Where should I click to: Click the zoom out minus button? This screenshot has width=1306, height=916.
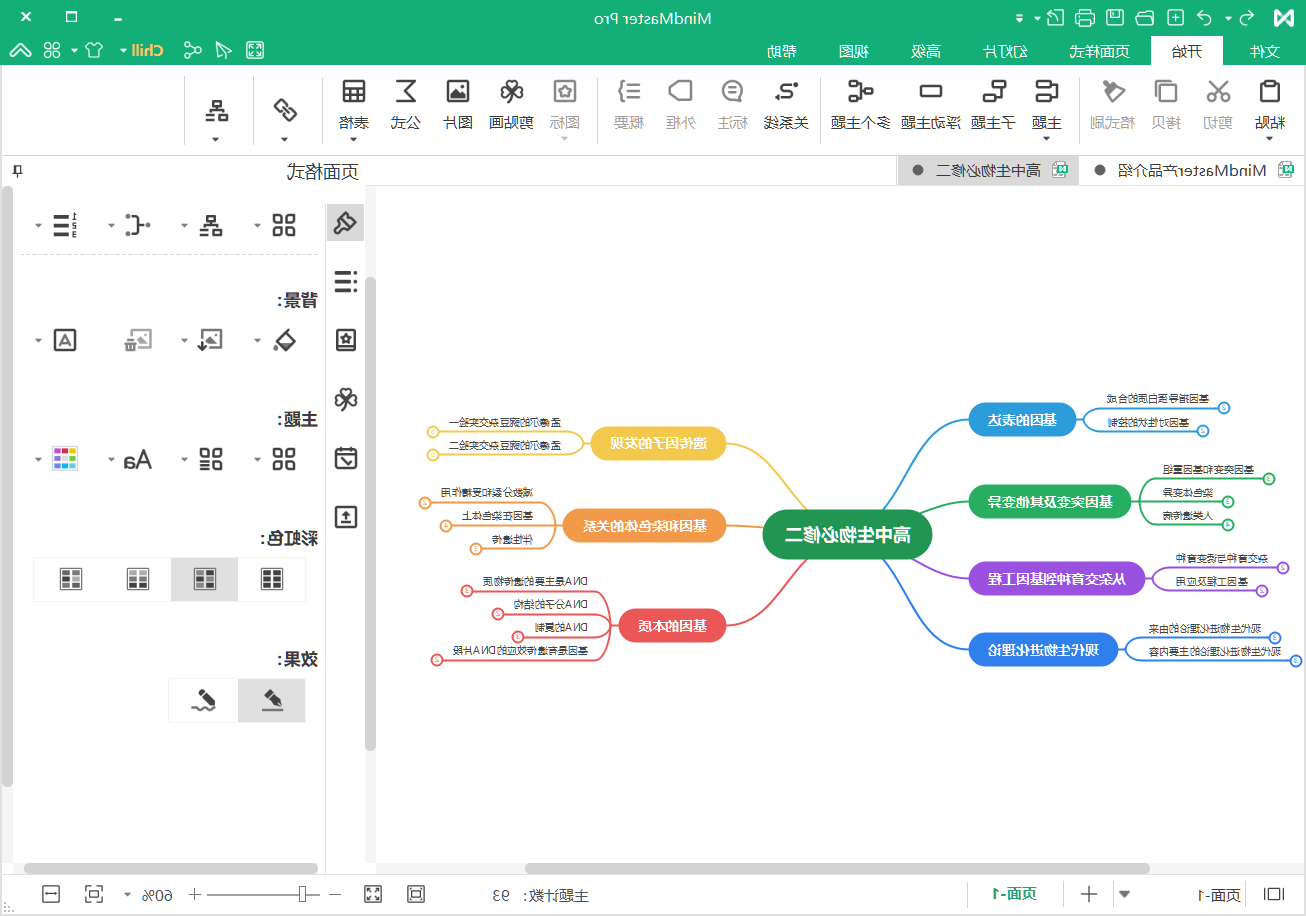[x=335, y=894]
